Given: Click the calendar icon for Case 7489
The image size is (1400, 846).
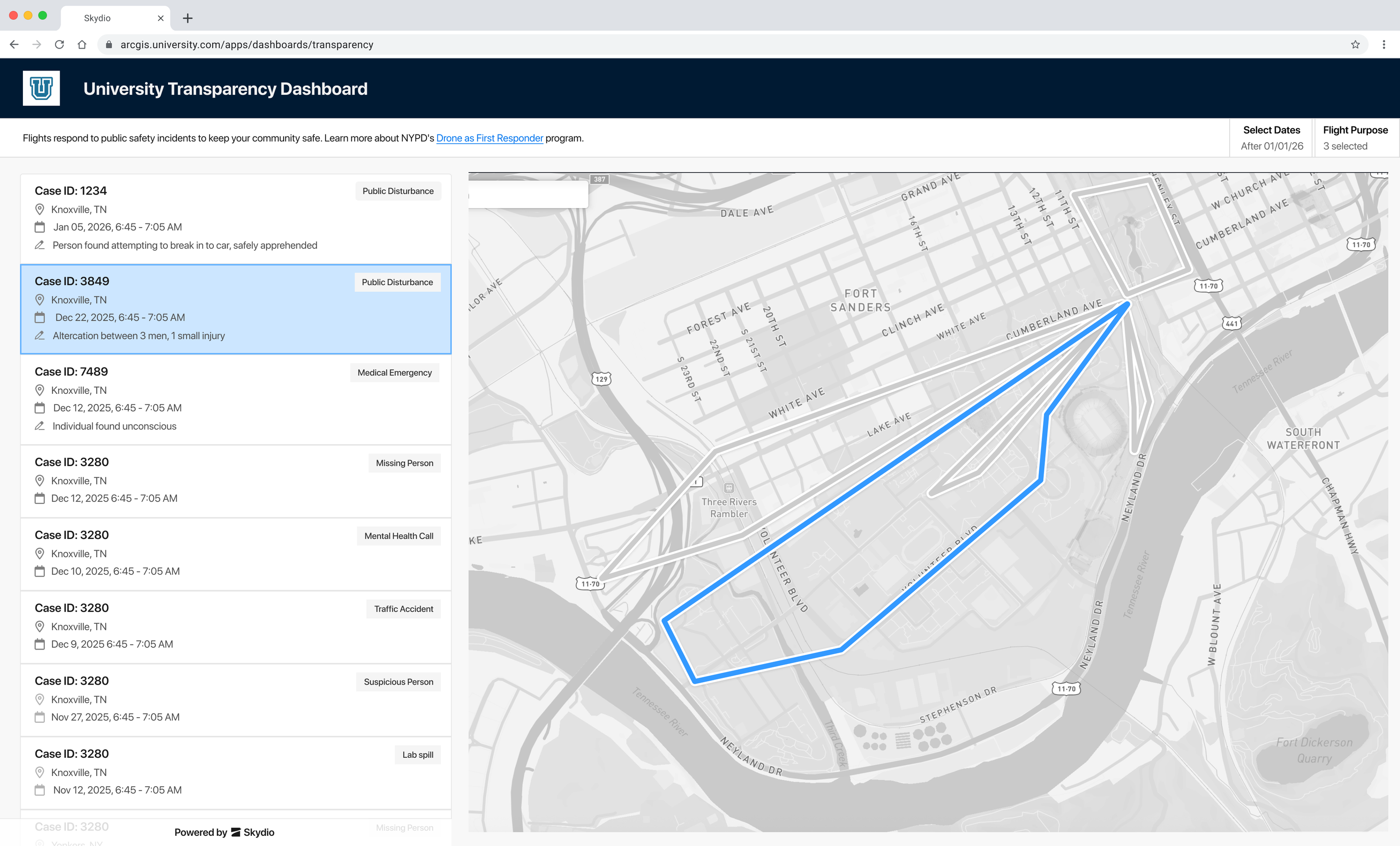Looking at the screenshot, I should click(39, 408).
